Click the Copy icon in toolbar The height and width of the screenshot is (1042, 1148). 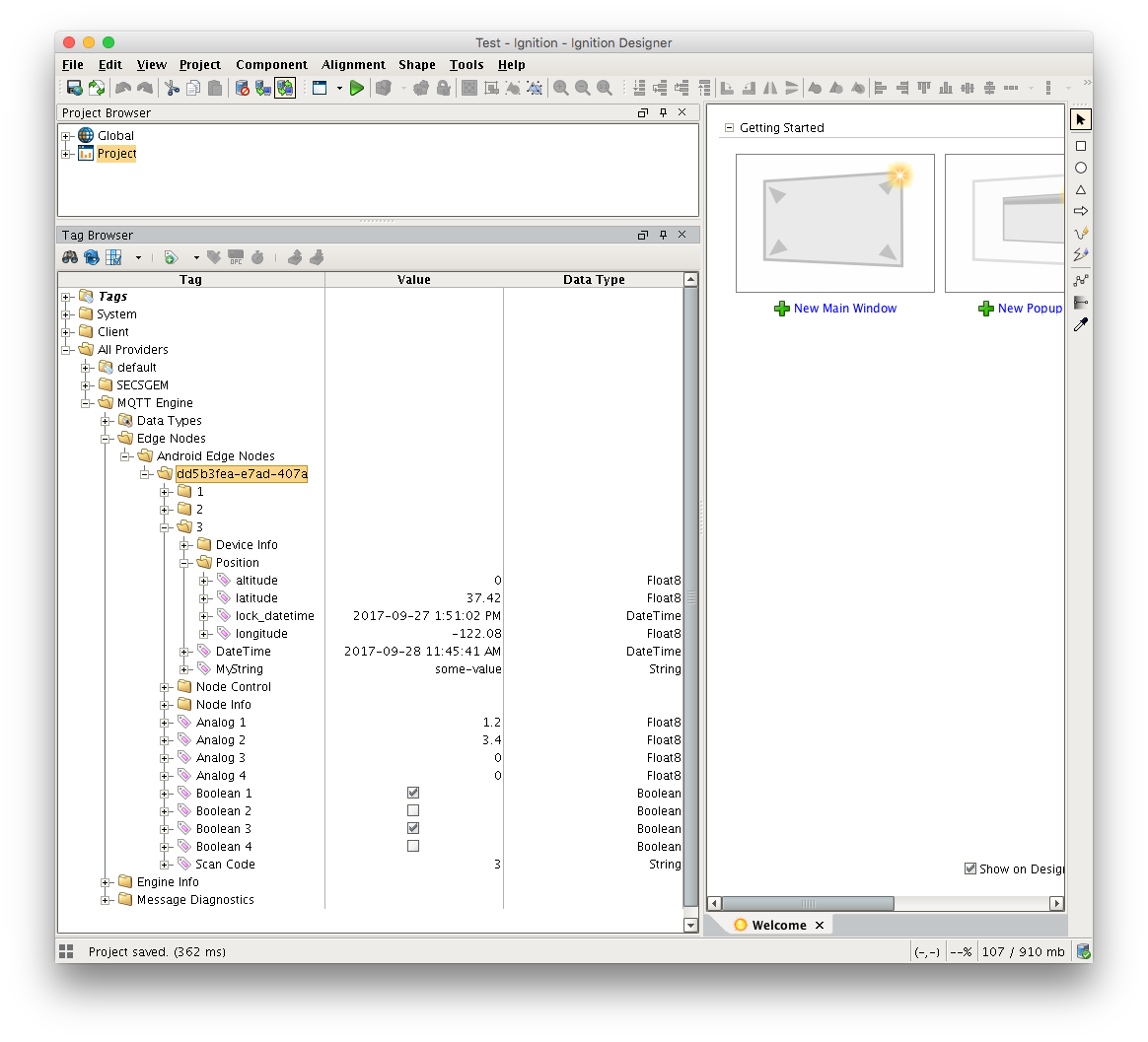click(x=193, y=88)
